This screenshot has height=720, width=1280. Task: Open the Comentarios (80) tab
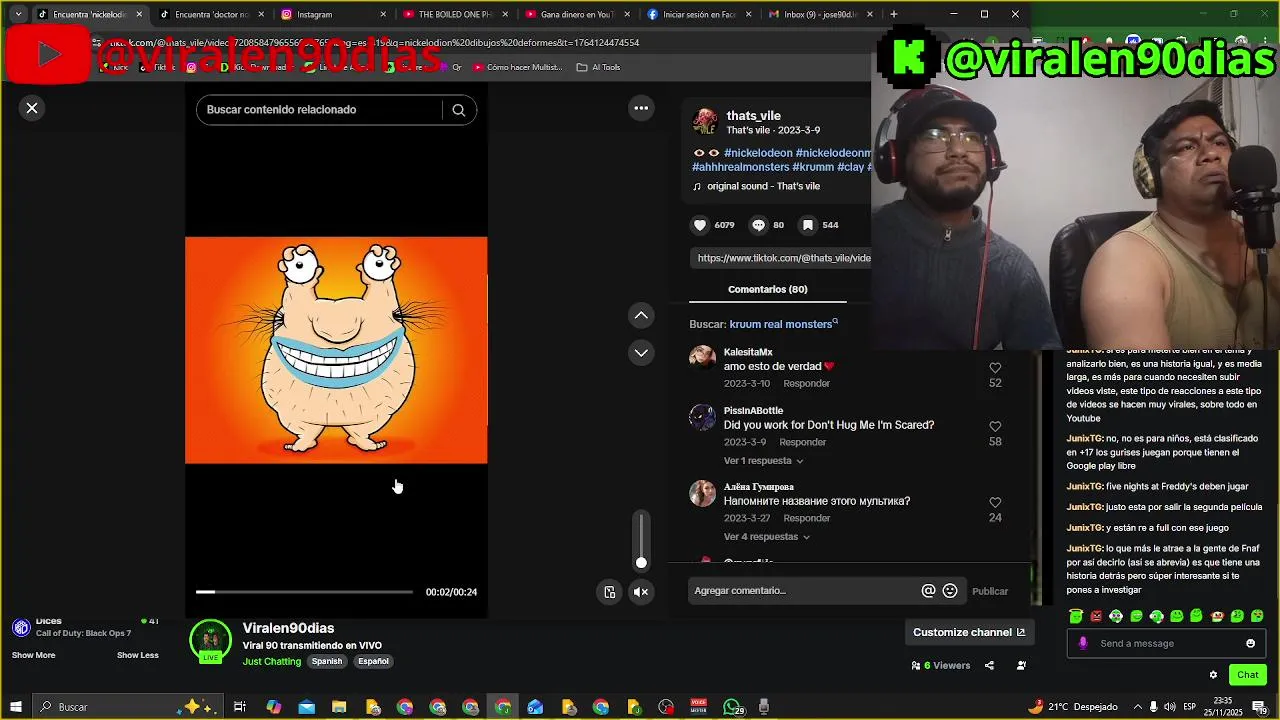768,289
